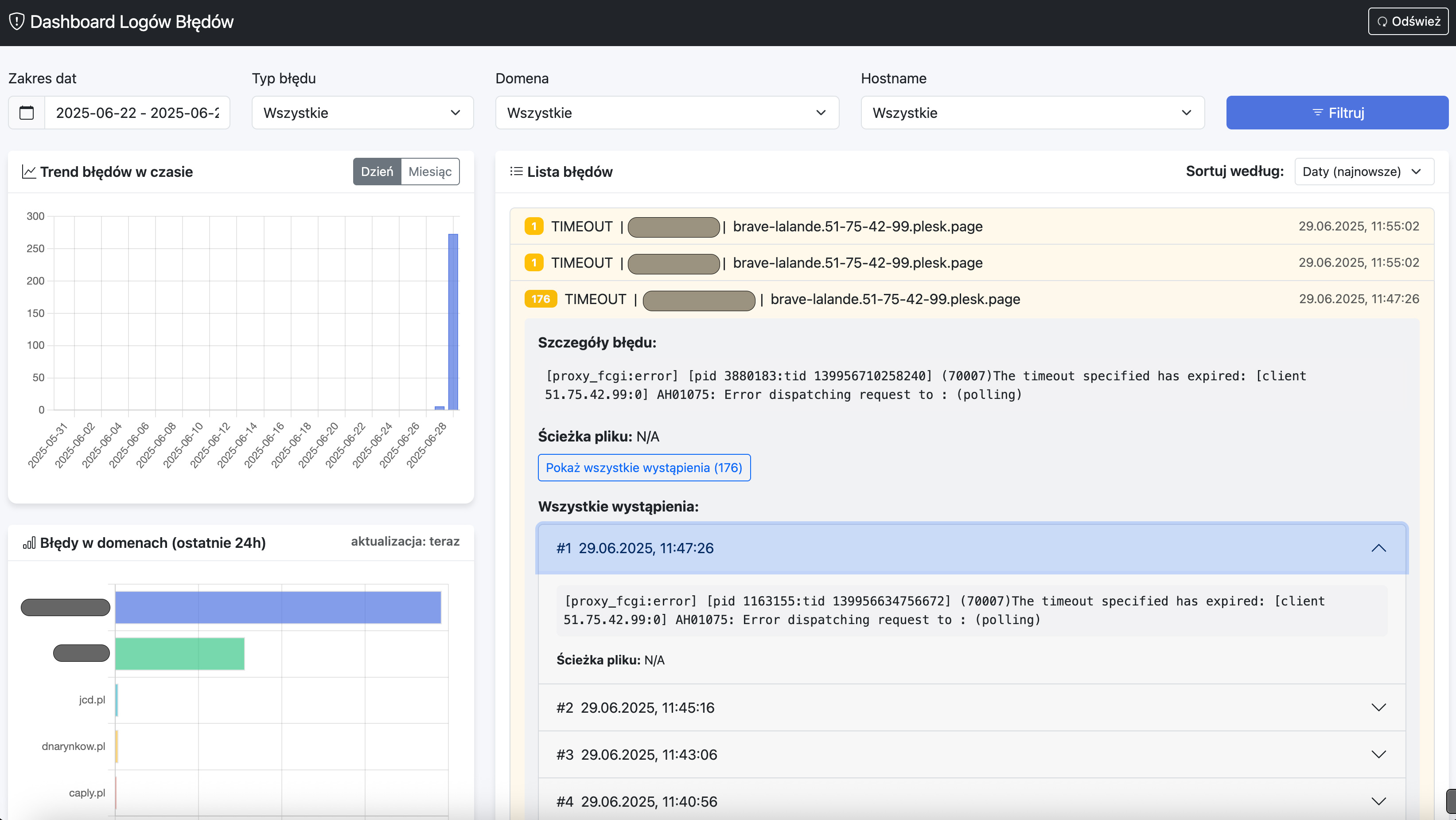Click the calendar icon beside date range
Screen dimensions: 1456x820
point(27,113)
